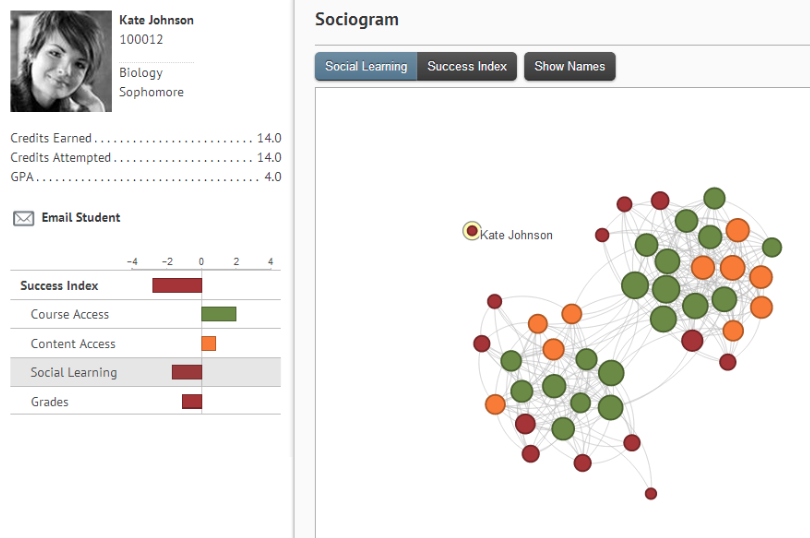Click the orange node at lower-left of cluster
The width and height of the screenshot is (810, 538).
click(x=495, y=404)
